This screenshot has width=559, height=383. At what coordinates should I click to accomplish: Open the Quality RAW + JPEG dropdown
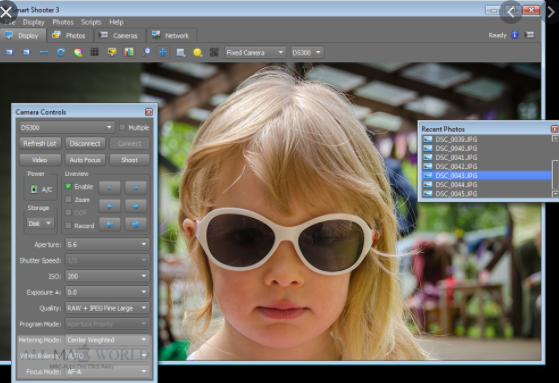[107, 308]
